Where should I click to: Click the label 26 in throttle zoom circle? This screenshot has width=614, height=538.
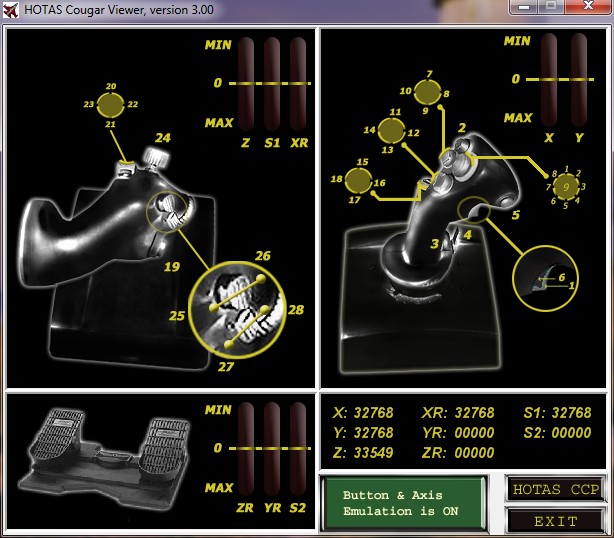coord(263,256)
